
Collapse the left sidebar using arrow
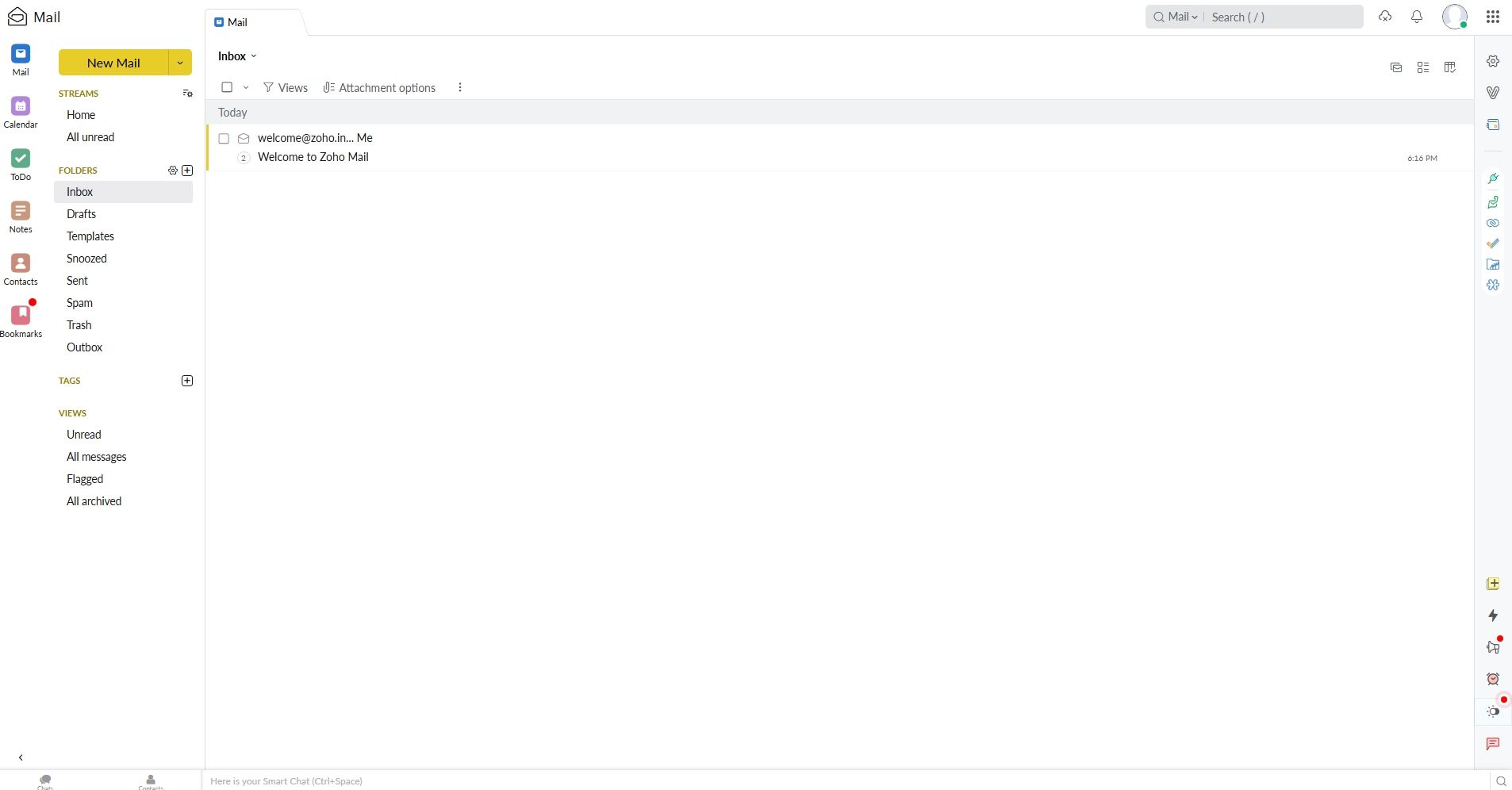point(21,757)
